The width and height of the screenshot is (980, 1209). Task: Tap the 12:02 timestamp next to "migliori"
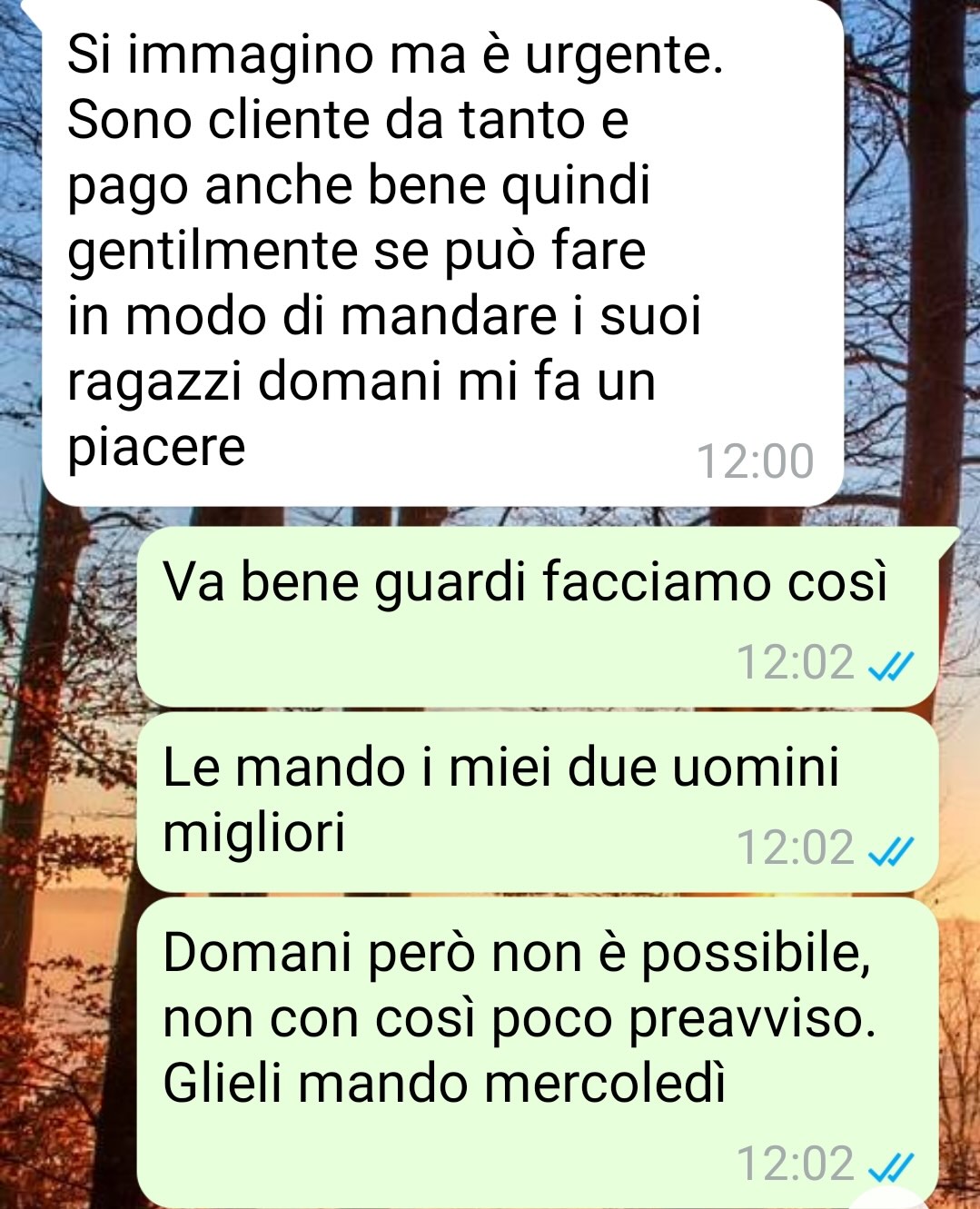click(796, 847)
